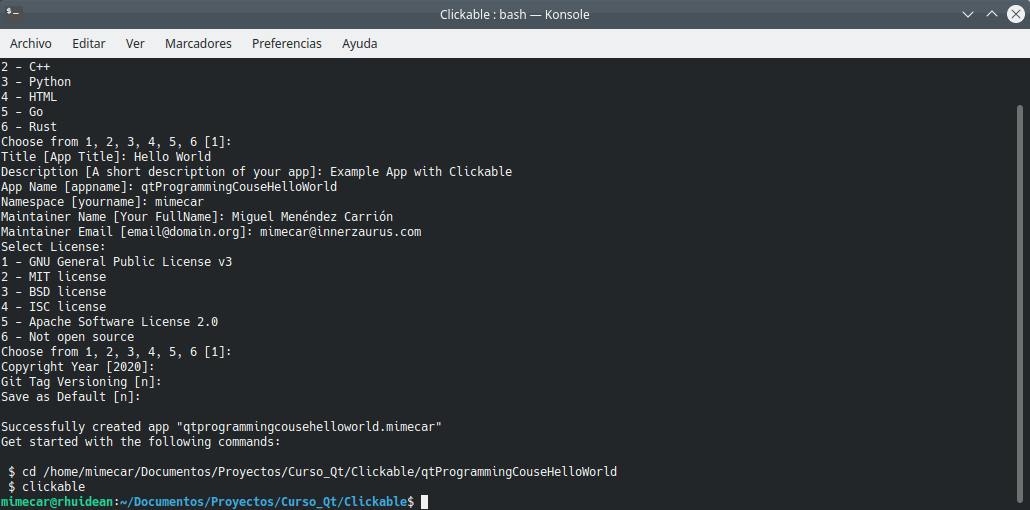Minimize the Konsole window with down chevron
This screenshot has width=1030, height=510.
tap(968, 14)
